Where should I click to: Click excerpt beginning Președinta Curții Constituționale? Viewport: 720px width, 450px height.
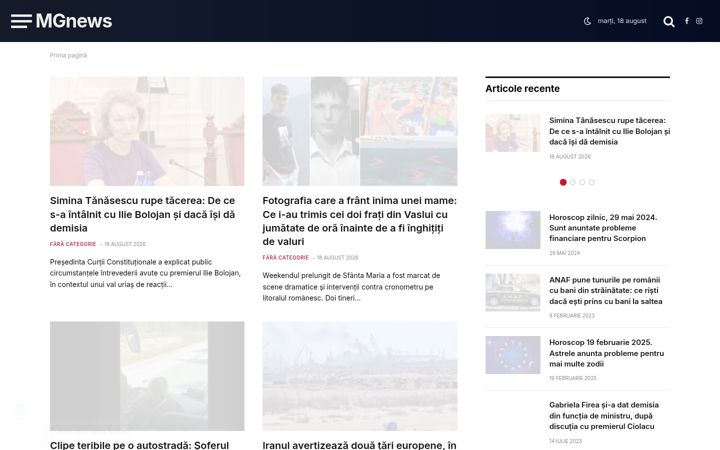(145, 273)
